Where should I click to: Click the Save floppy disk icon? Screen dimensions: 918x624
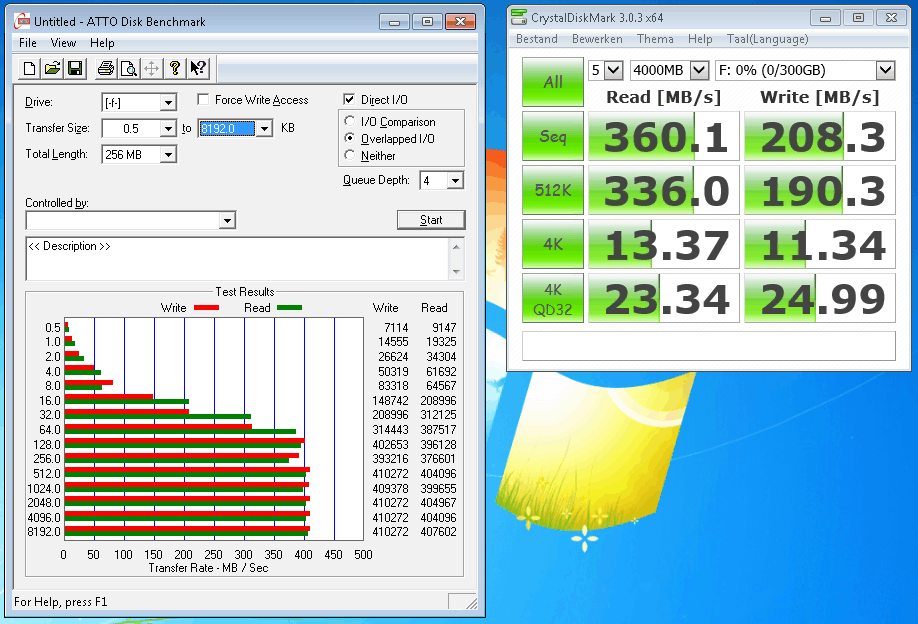[75, 68]
